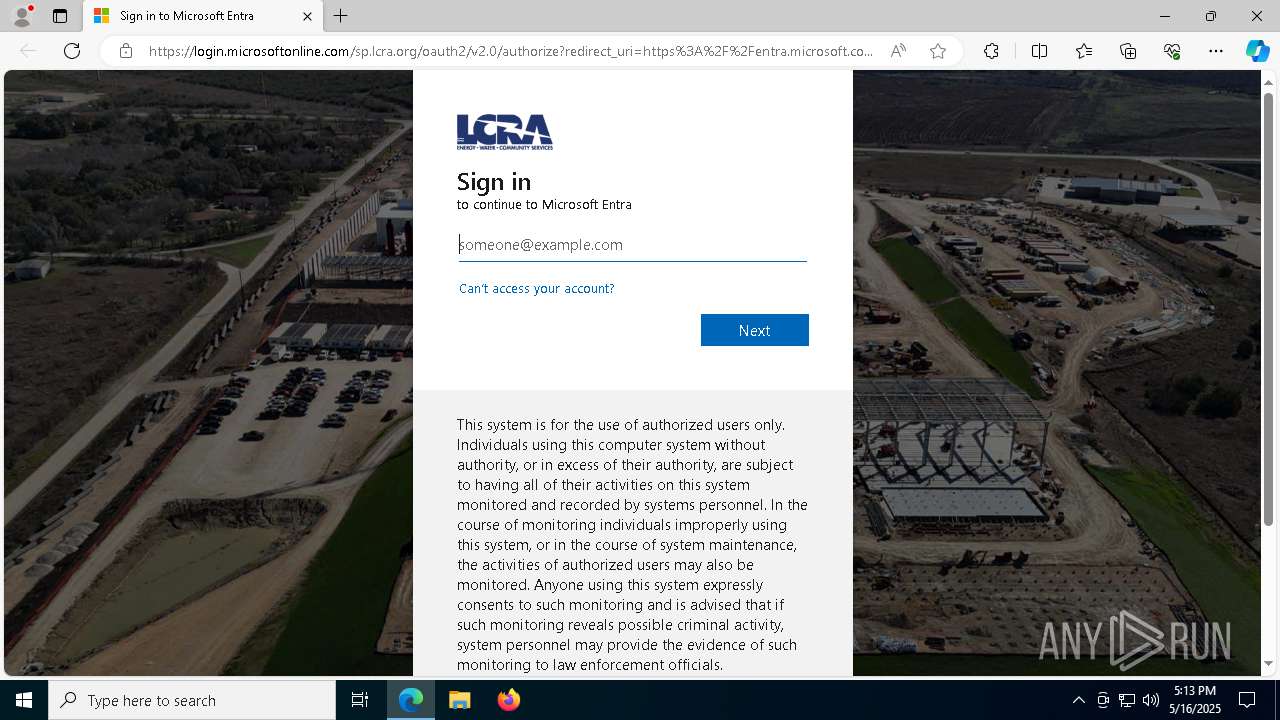Open Read aloud in address bar
This screenshot has height=720, width=1280.
point(898,51)
